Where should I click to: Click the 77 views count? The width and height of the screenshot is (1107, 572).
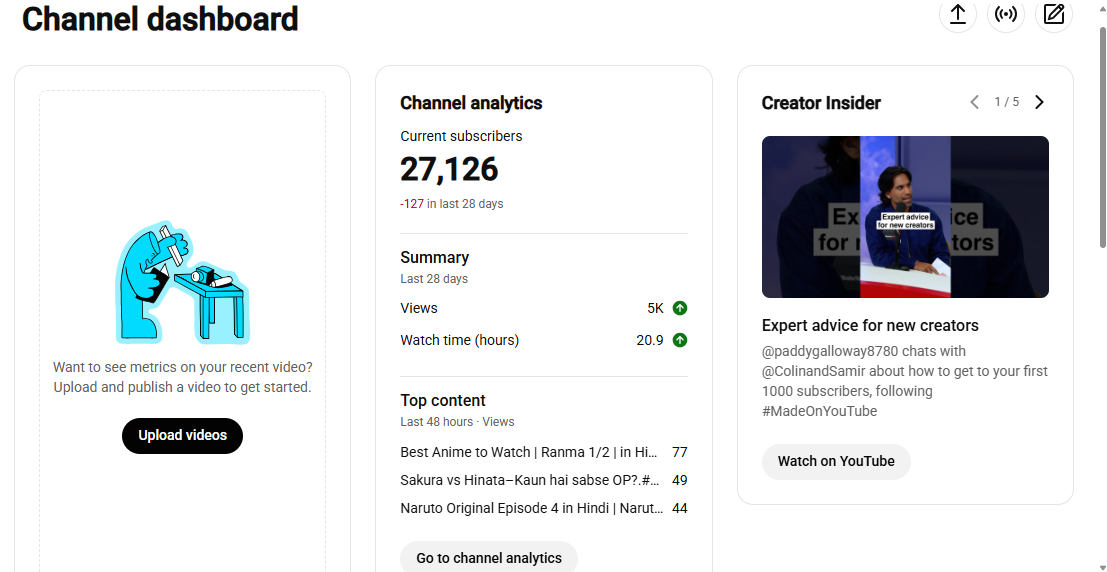[x=680, y=452]
